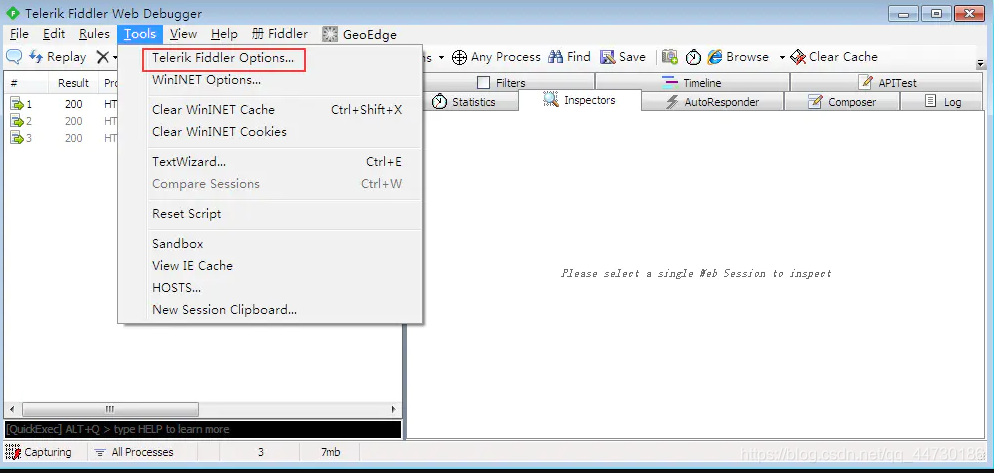994x473 pixels.
Task: Click the X remove sessions icon
Action: (x=103, y=57)
